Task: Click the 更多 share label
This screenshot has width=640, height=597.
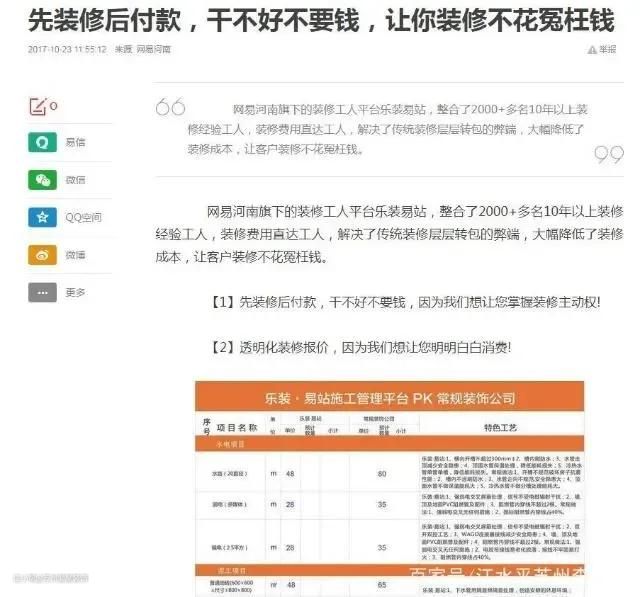Action: [76, 293]
